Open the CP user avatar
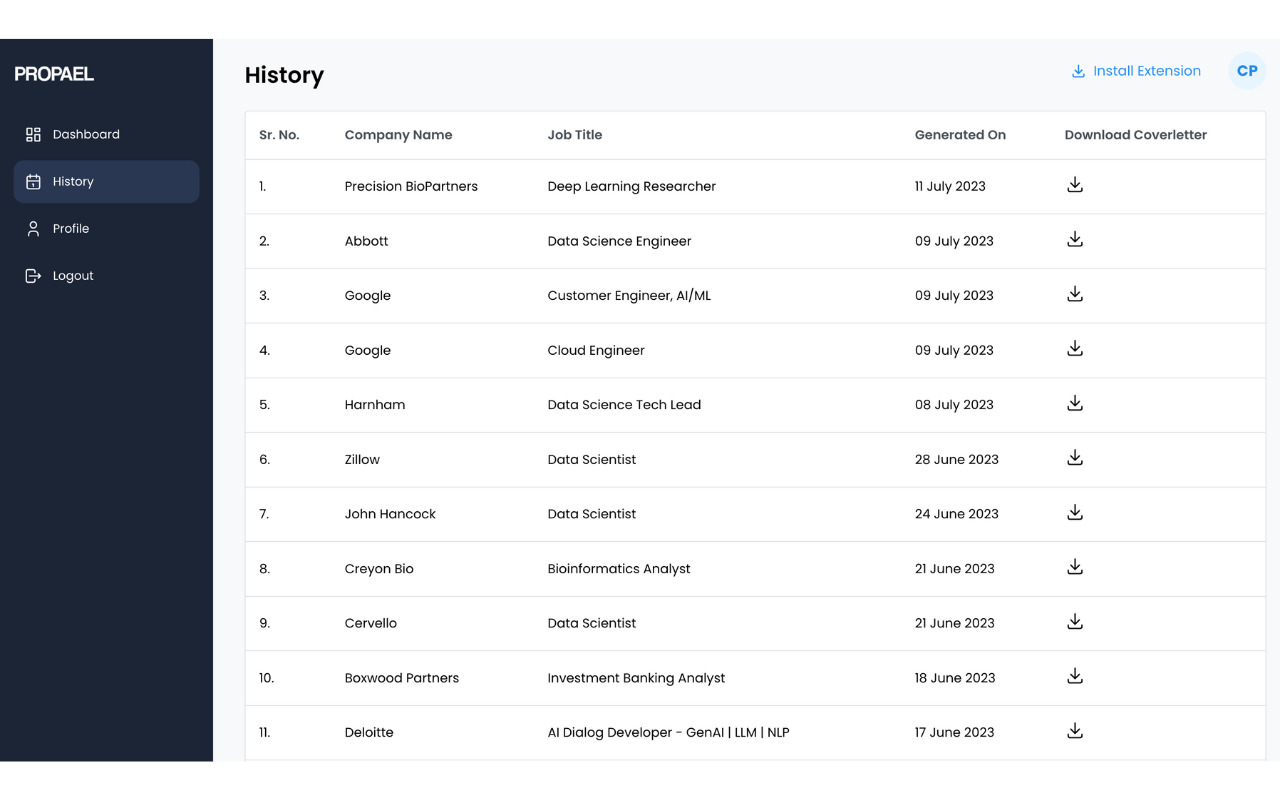 click(x=1247, y=71)
